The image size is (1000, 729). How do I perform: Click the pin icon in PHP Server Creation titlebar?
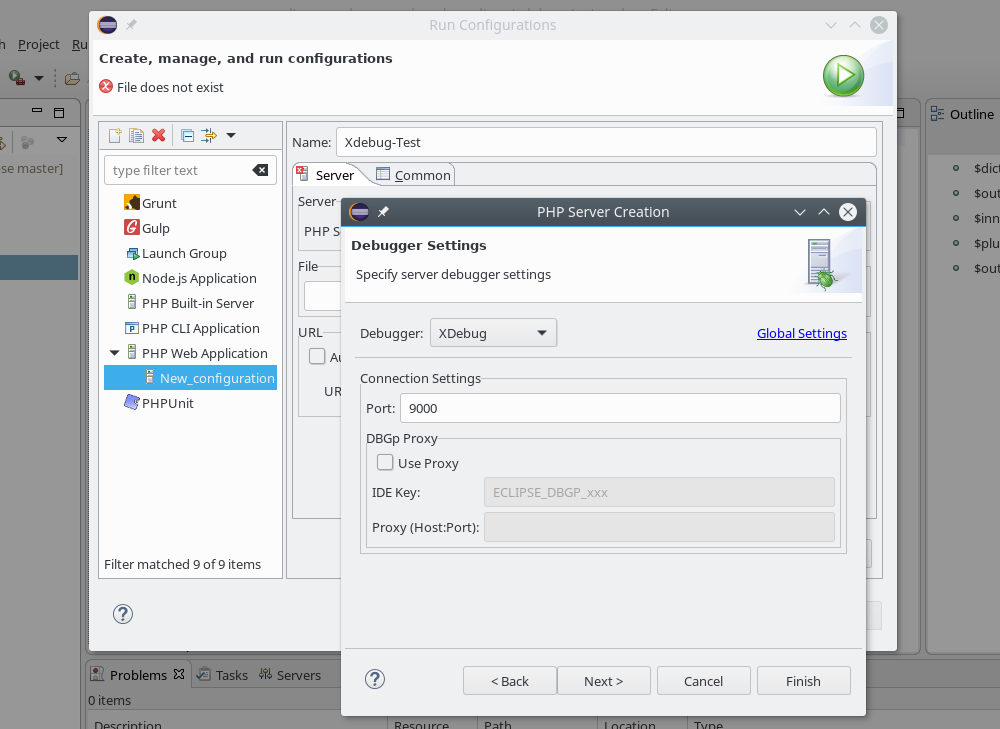[383, 212]
